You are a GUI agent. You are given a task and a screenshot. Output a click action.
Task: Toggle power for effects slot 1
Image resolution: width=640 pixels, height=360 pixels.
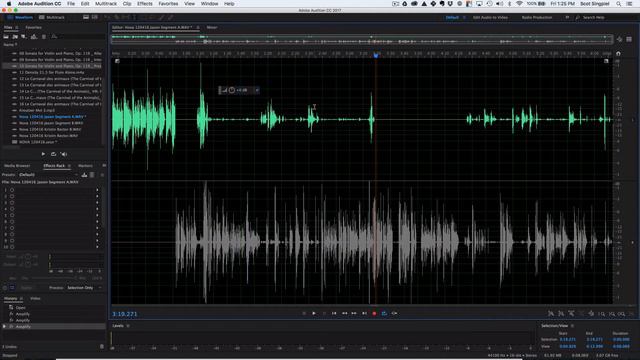click(x=12, y=190)
